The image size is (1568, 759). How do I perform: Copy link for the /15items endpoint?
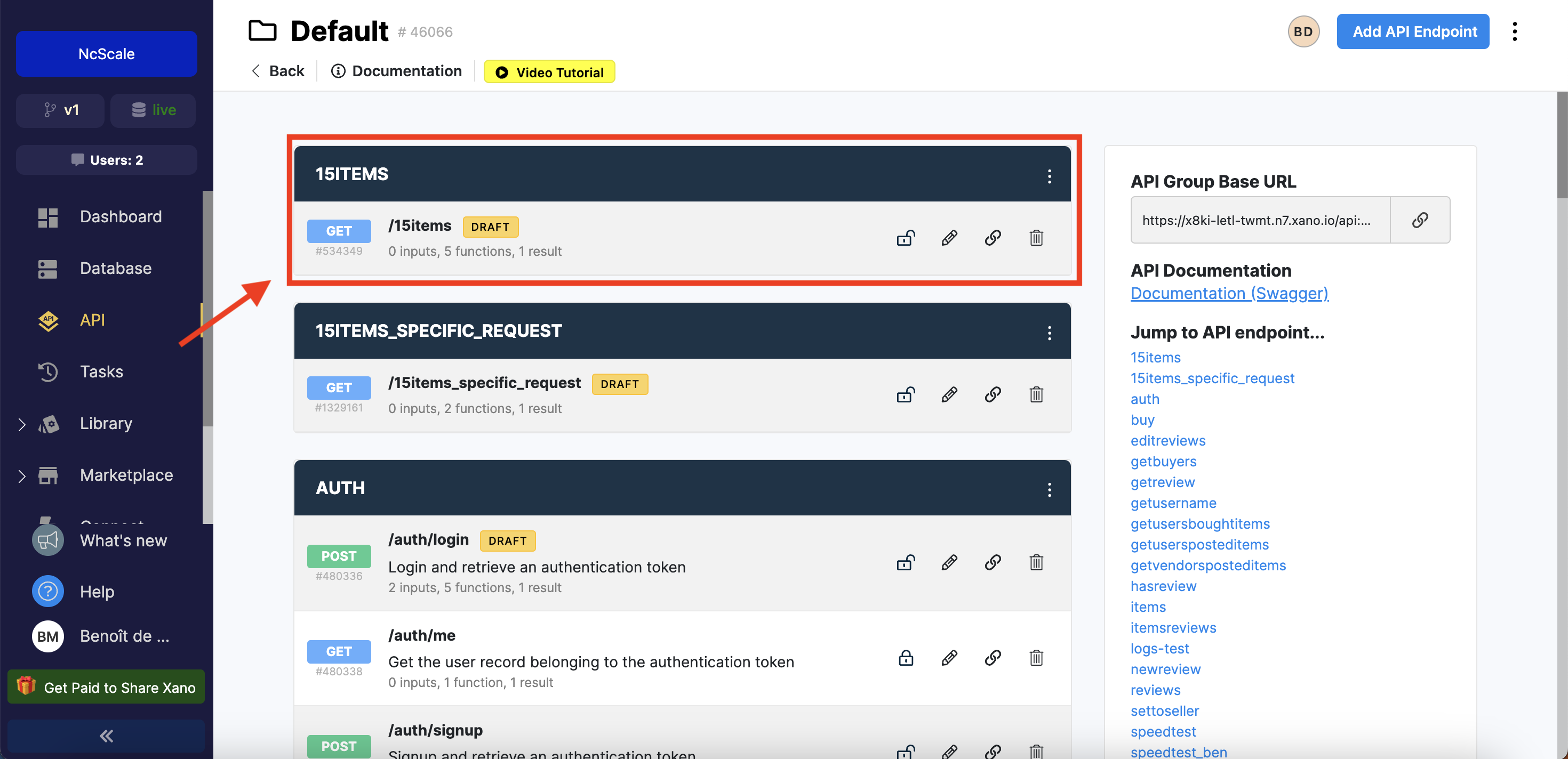[993, 237]
